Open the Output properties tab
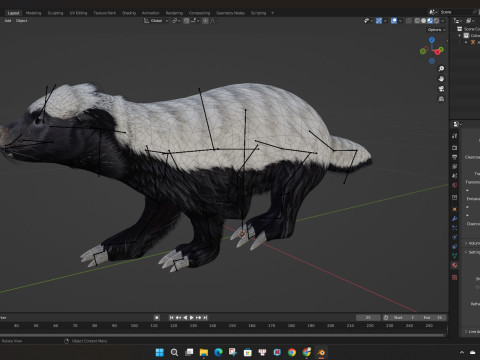This screenshot has height=360, width=480. [x=455, y=157]
